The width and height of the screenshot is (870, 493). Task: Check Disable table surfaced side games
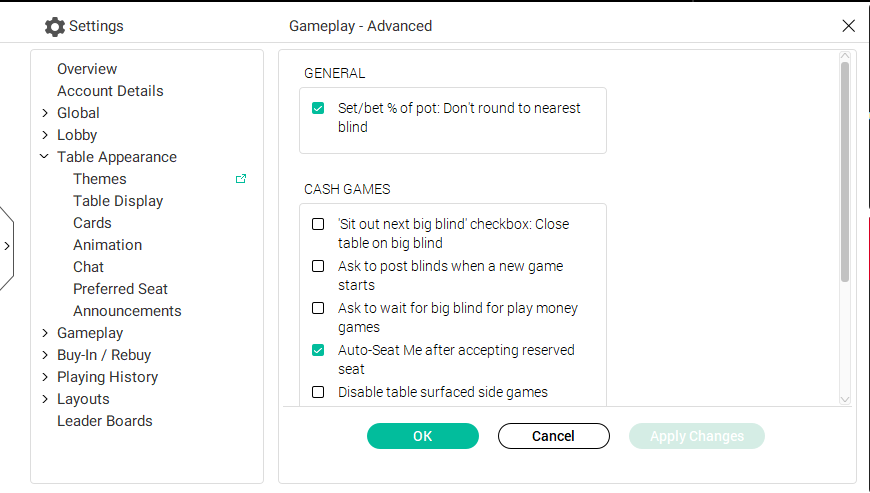(x=318, y=392)
